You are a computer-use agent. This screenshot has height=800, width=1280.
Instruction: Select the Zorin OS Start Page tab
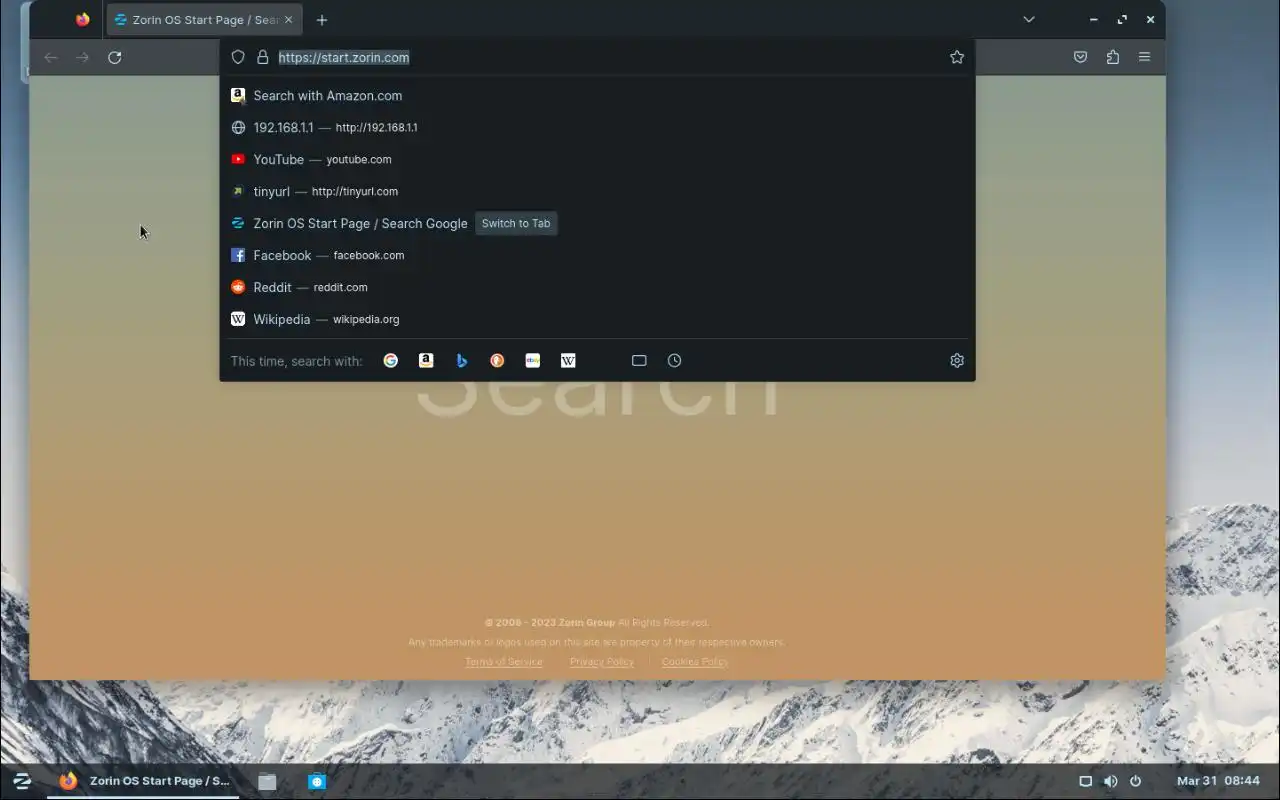[204, 20]
